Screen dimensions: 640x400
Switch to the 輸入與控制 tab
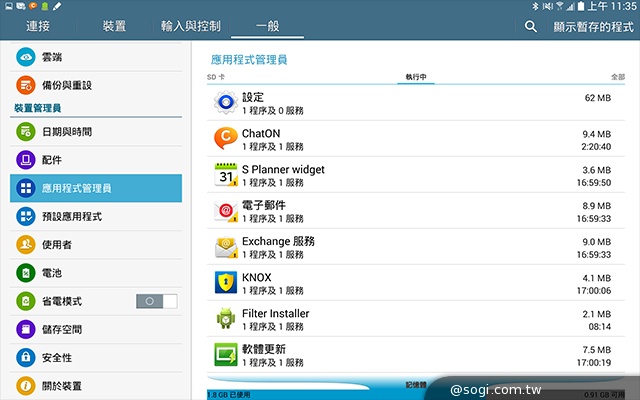point(191,26)
